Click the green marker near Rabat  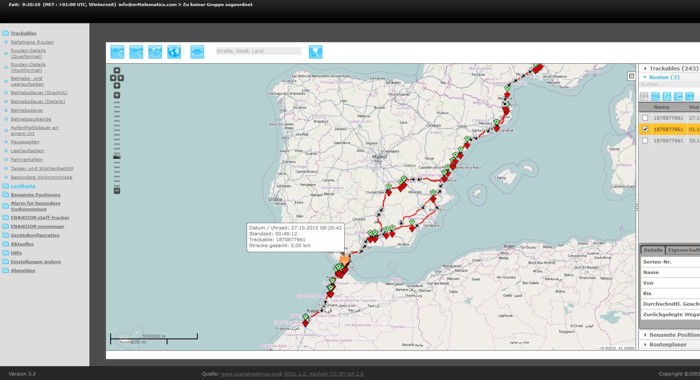[x=305, y=317]
